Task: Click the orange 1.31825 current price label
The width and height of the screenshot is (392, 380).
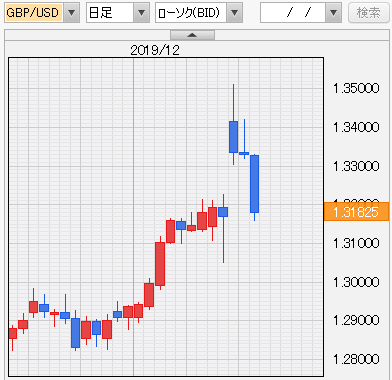Action: click(x=356, y=212)
